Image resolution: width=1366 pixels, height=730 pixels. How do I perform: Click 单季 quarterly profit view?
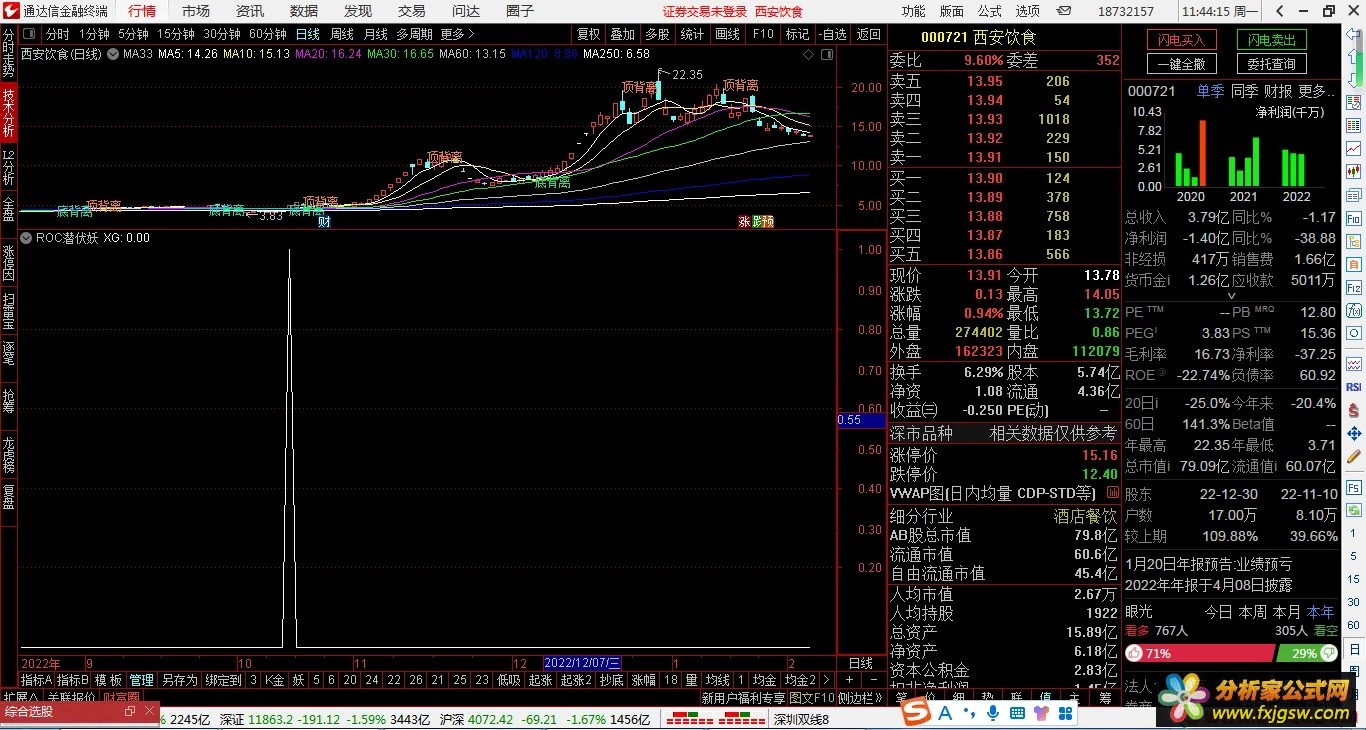click(x=1210, y=91)
